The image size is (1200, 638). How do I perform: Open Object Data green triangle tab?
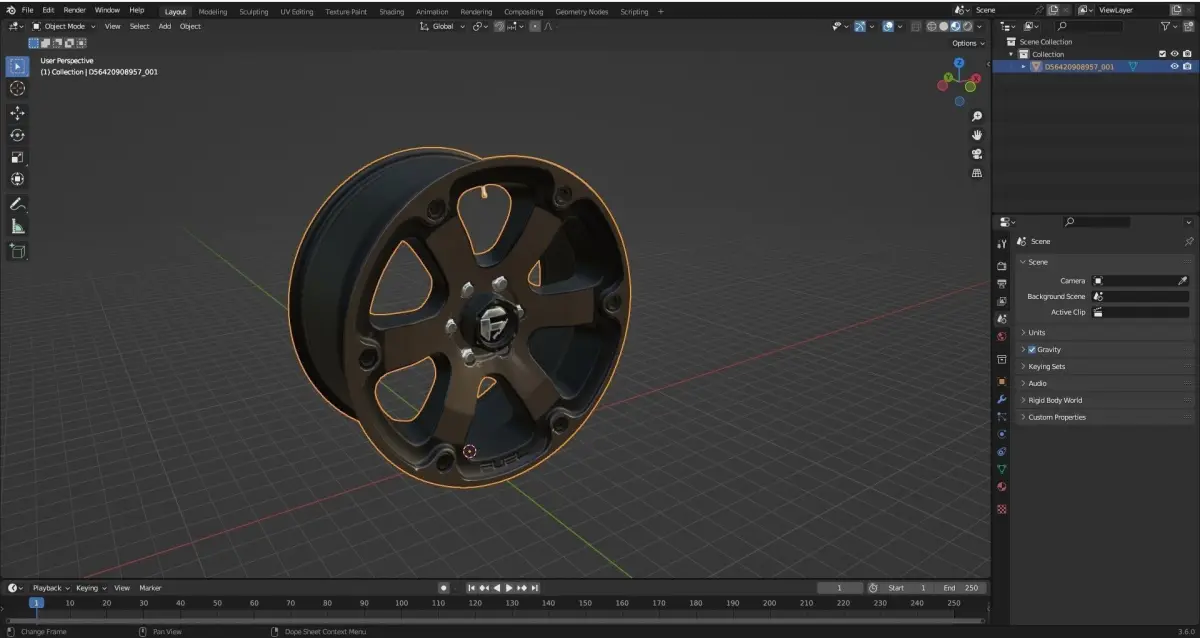coord(1002,469)
